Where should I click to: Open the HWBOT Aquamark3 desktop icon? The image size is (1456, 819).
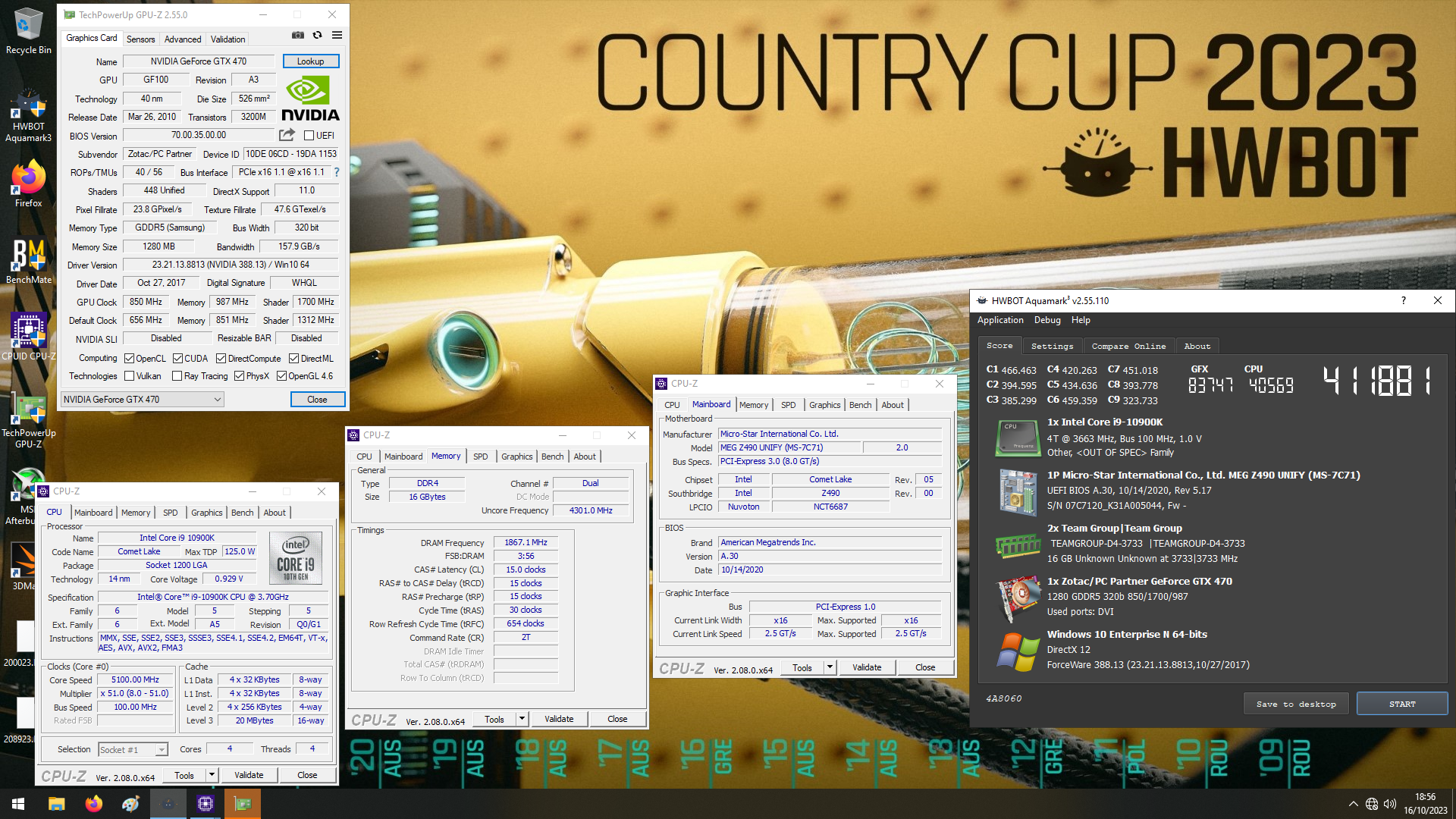[29, 115]
